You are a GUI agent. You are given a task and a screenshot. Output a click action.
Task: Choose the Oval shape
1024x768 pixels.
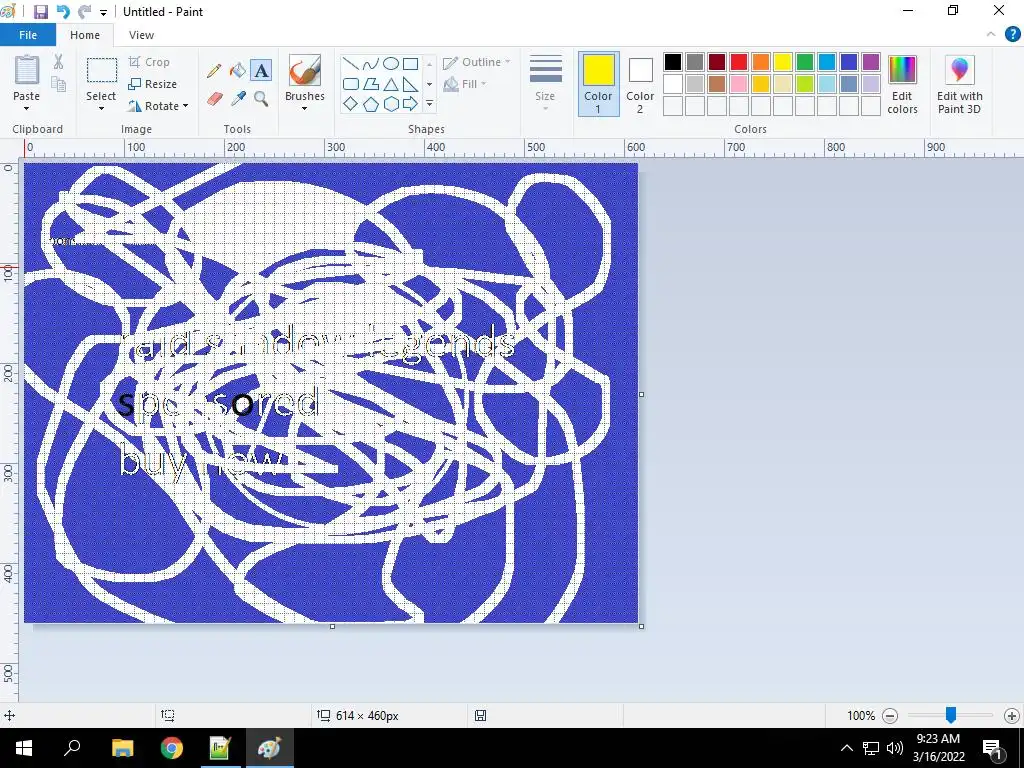(x=391, y=64)
